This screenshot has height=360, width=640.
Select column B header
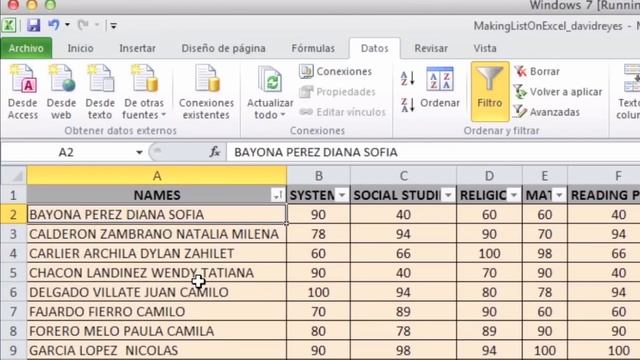[x=318, y=176]
